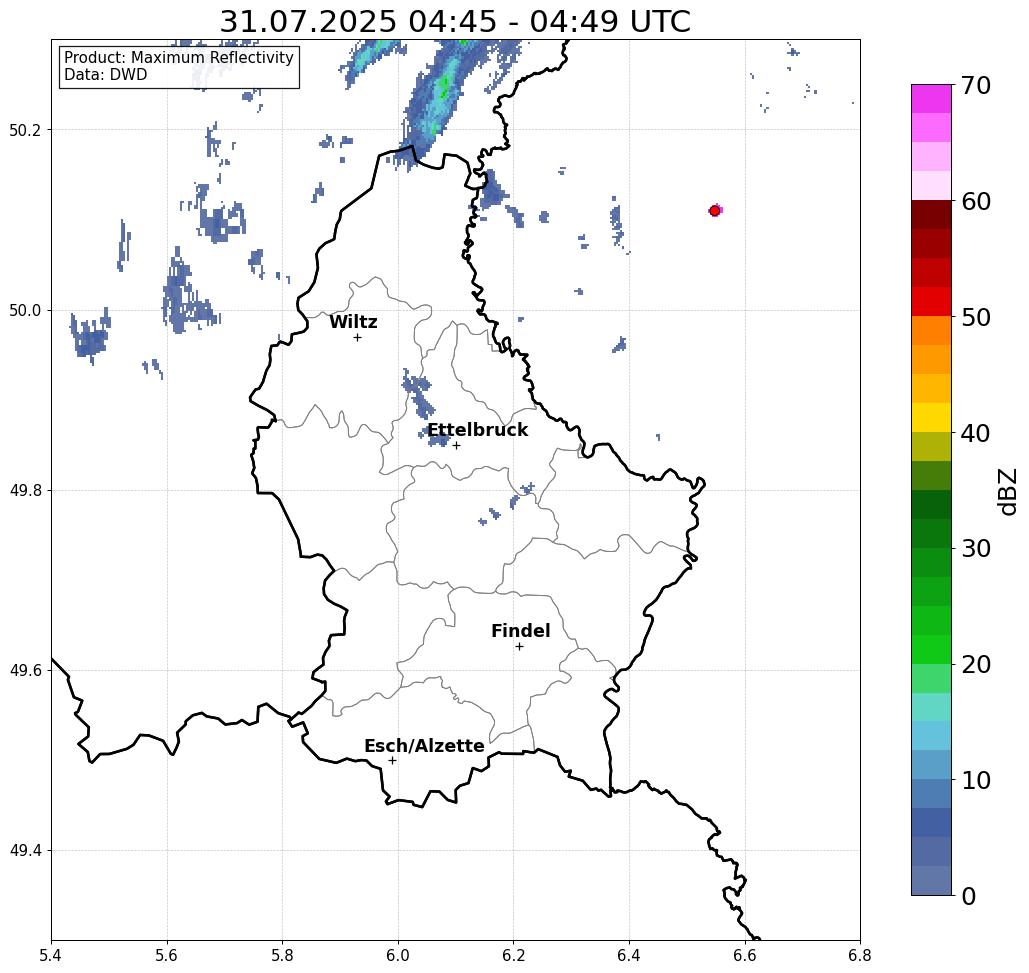Click the longitude 6.0 axis label
Screen dimensions: 1029x973
pyautogui.click(x=398, y=955)
